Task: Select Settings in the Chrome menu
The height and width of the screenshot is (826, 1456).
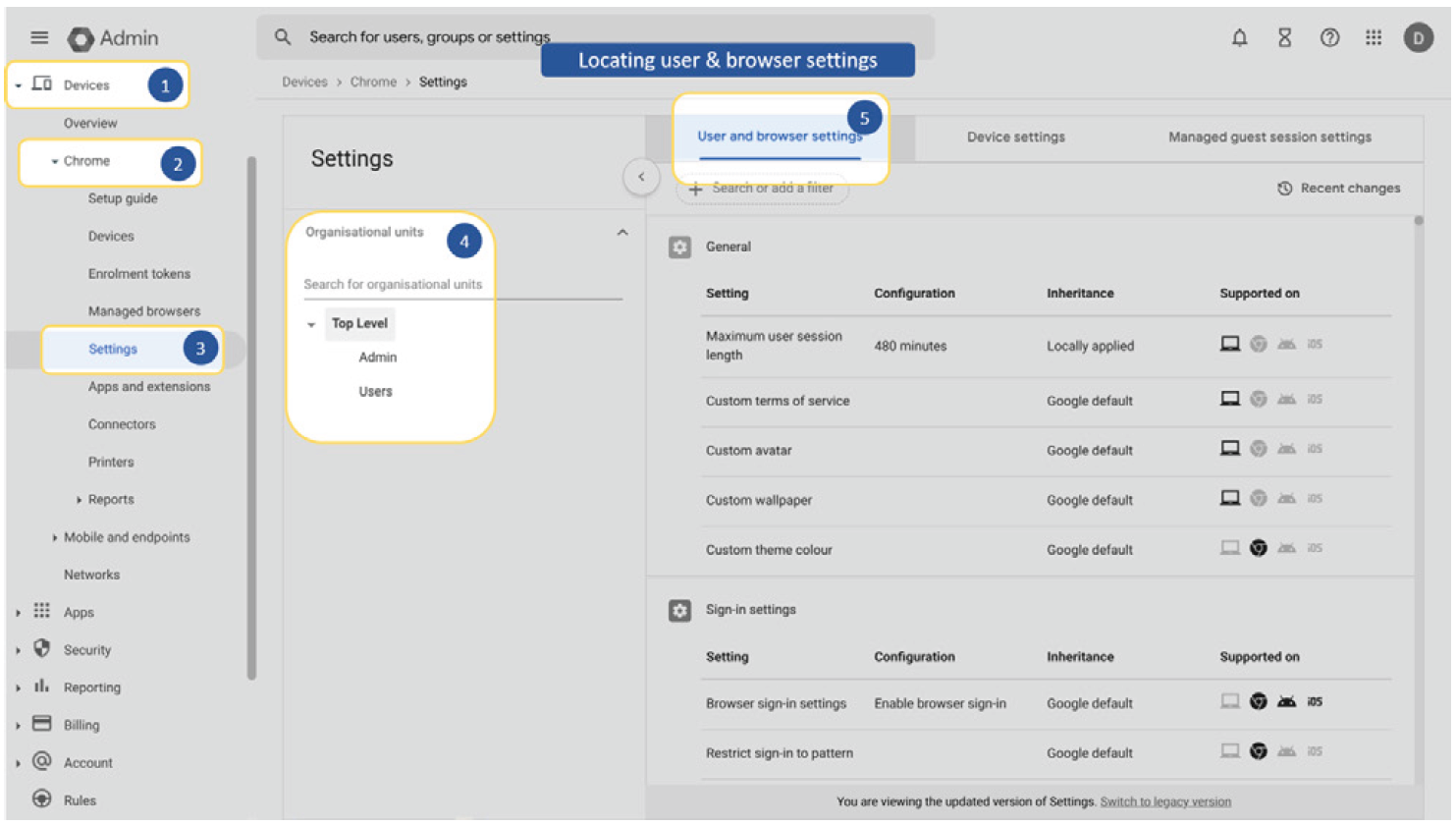Action: (x=113, y=349)
